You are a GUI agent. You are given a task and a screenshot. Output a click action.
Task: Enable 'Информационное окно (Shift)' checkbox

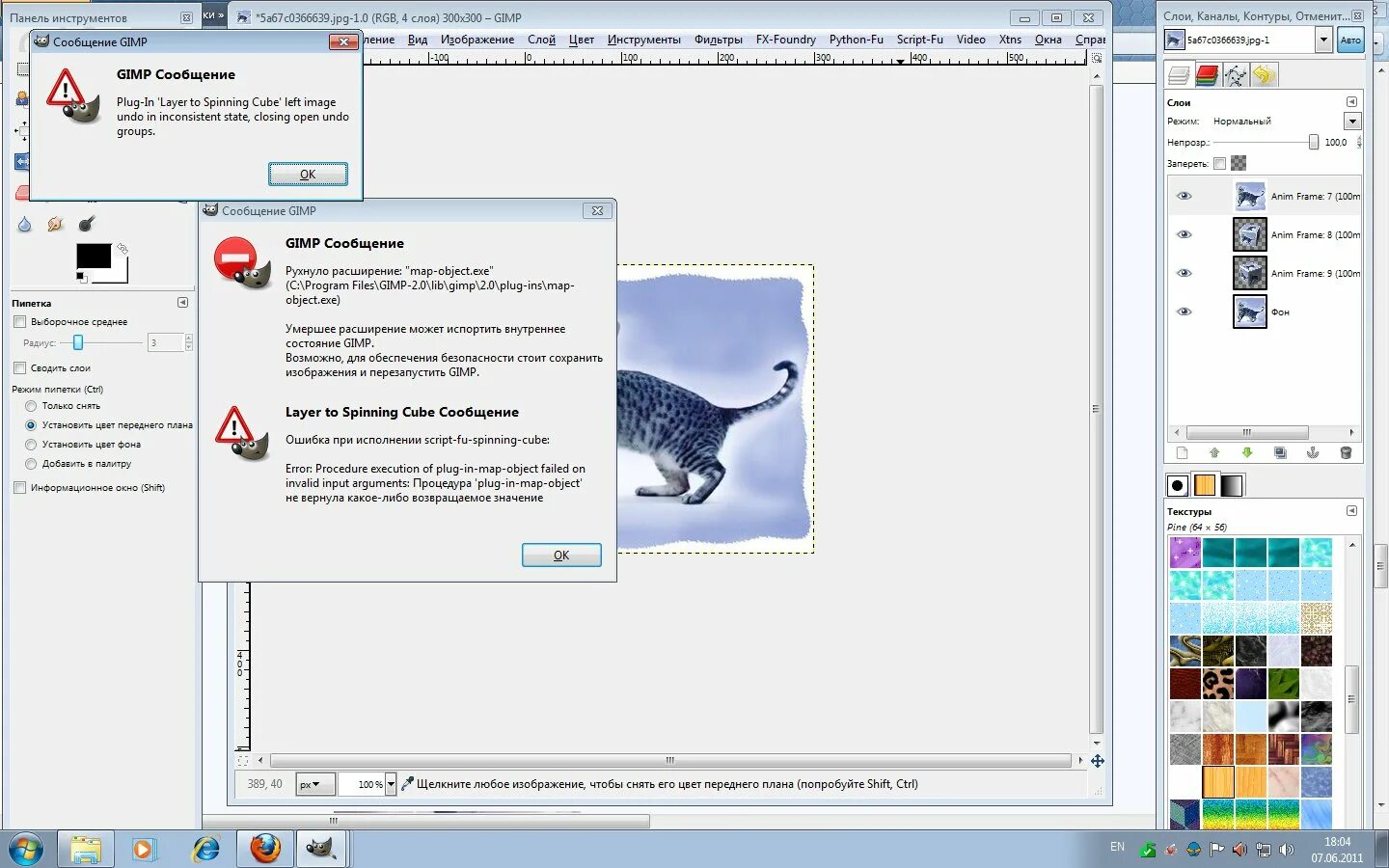tap(19, 487)
